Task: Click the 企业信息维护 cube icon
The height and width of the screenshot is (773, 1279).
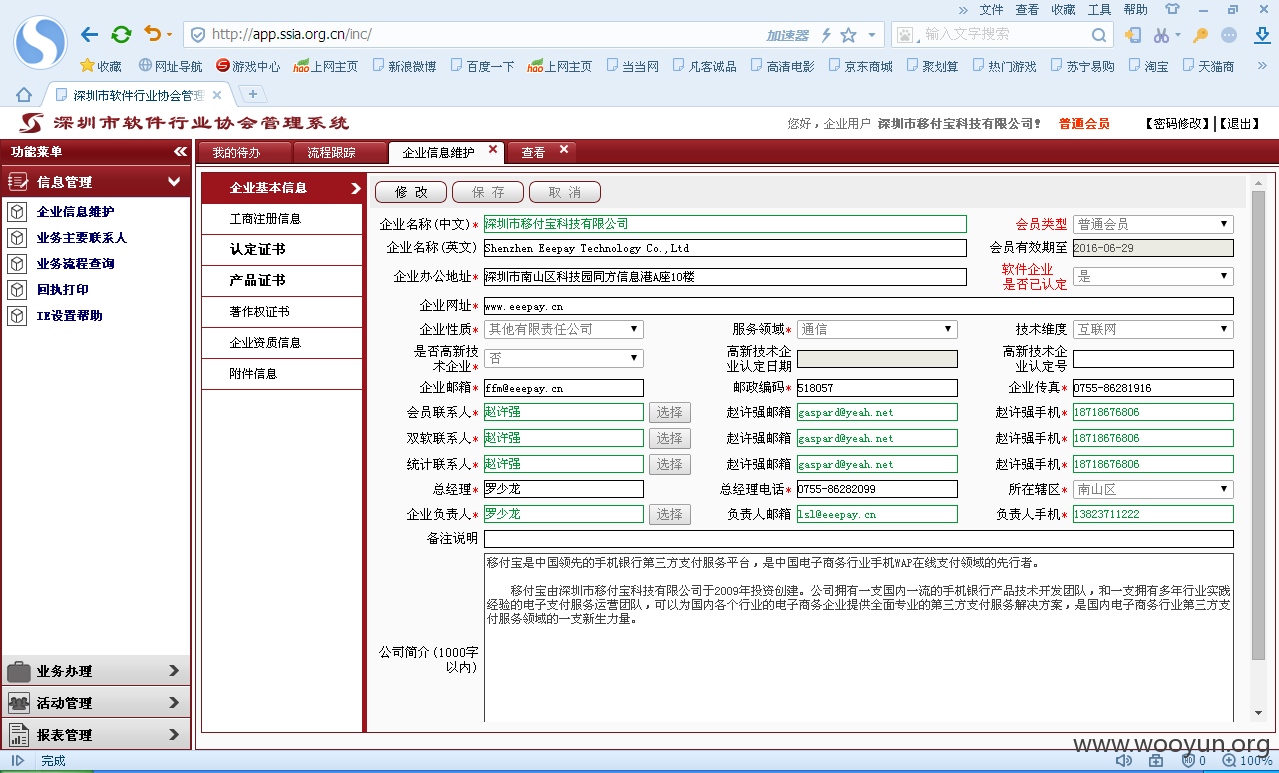Action: [x=16, y=212]
